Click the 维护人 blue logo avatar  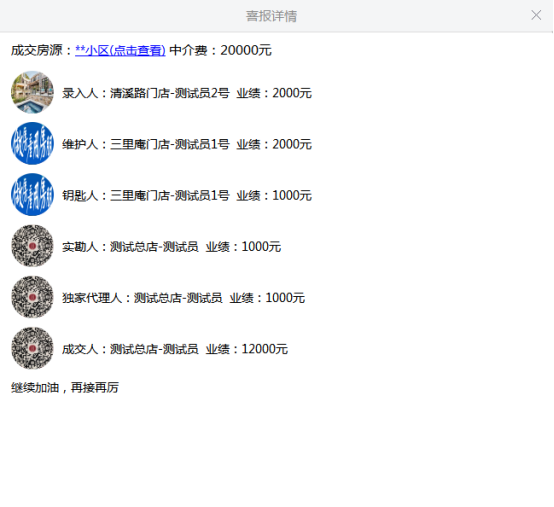[33, 143]
